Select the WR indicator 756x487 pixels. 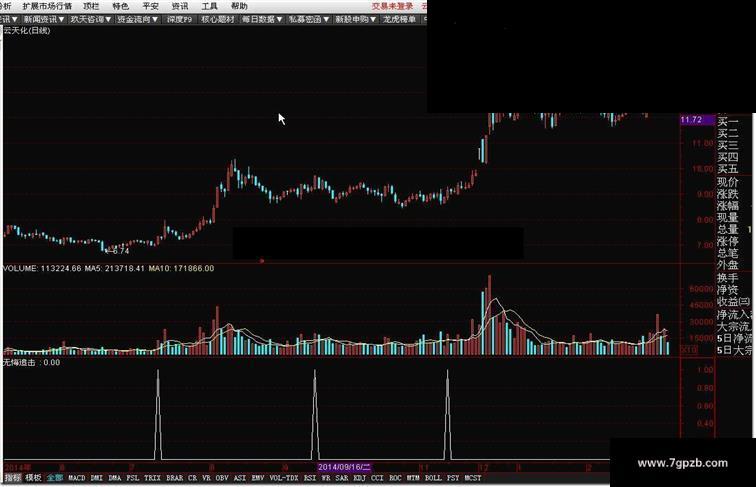click(326, 478)
